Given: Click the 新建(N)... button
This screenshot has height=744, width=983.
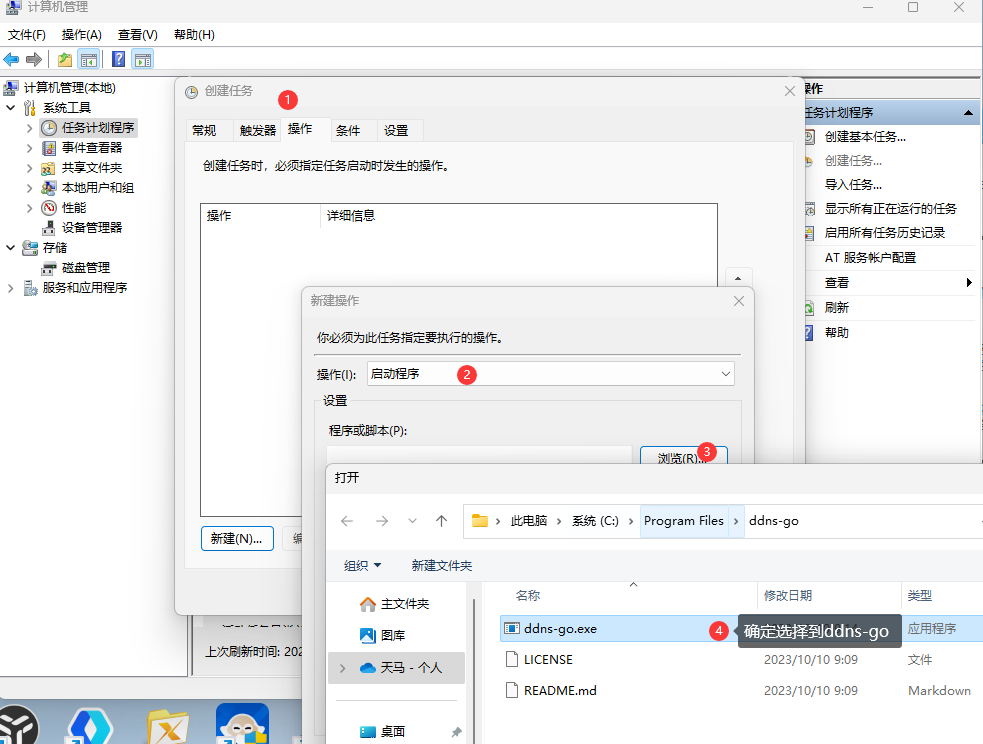Looking at the screenshot, I should 237,539.
